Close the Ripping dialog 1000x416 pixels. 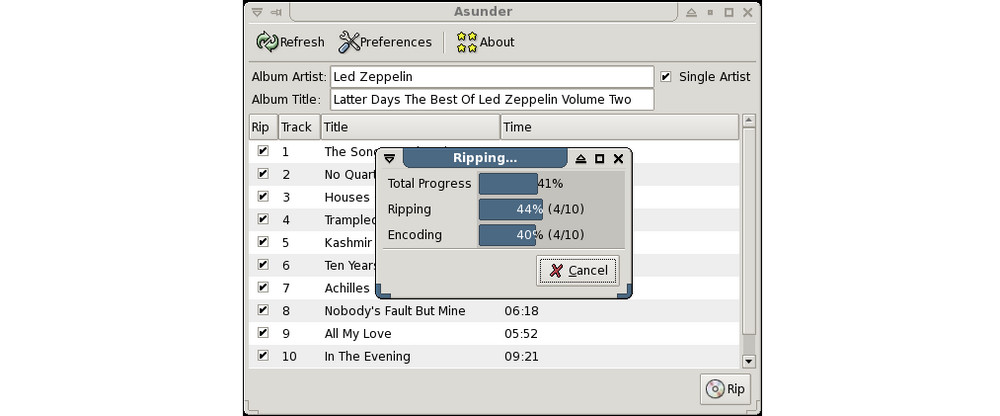point(618,159)
